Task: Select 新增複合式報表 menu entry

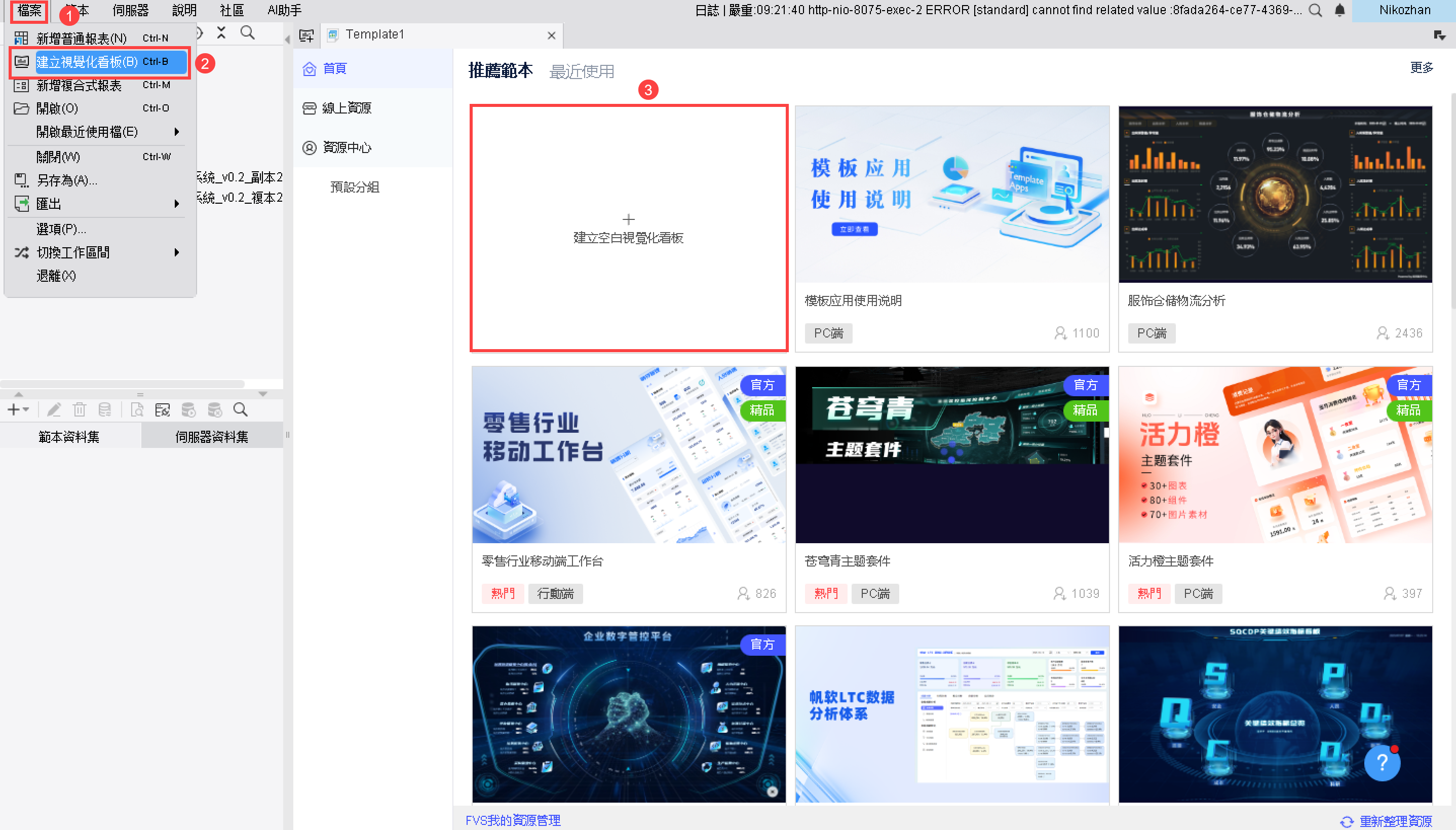Action: coord(100,85)
